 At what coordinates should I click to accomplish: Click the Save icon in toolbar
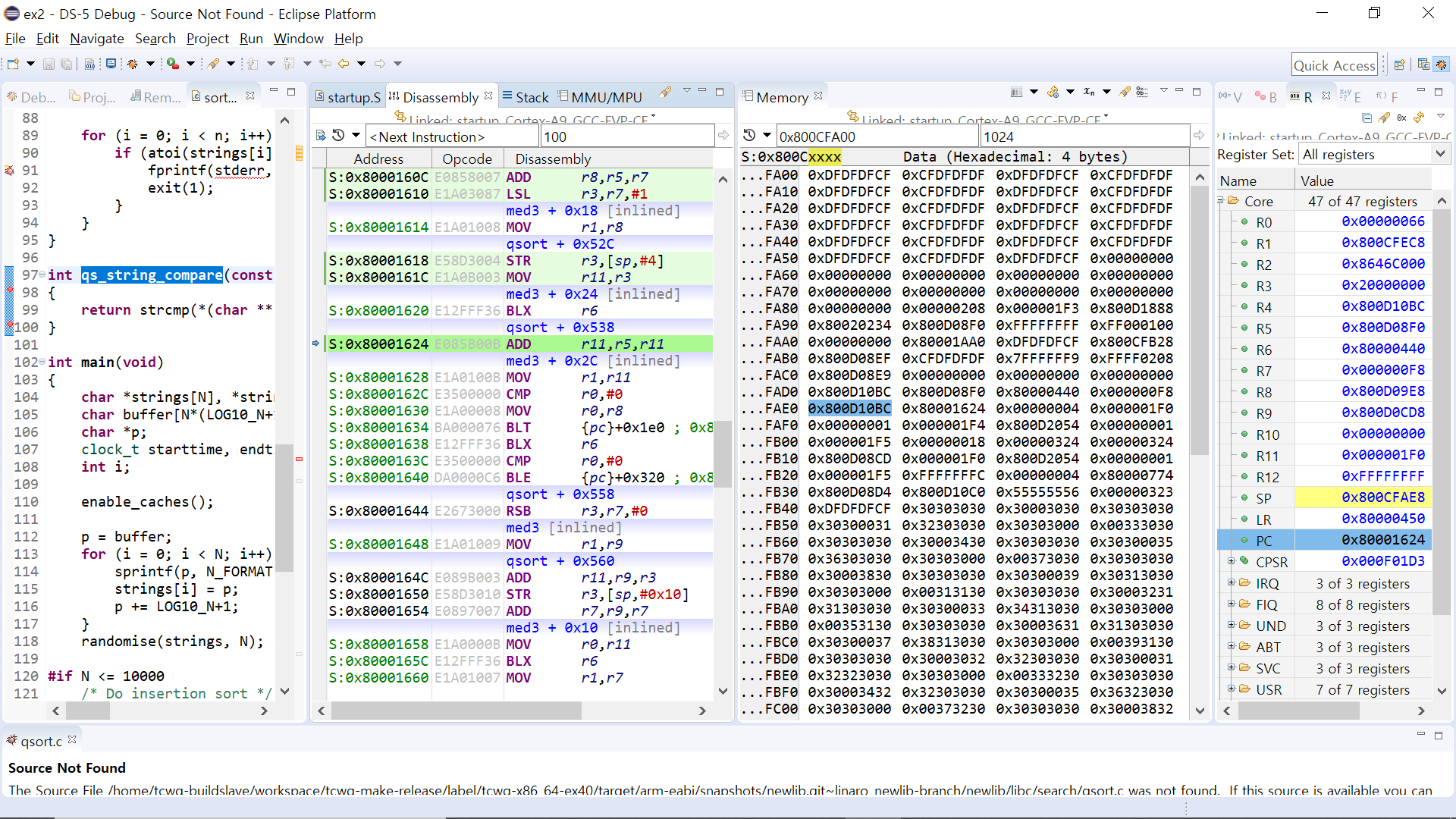[49, 64]
